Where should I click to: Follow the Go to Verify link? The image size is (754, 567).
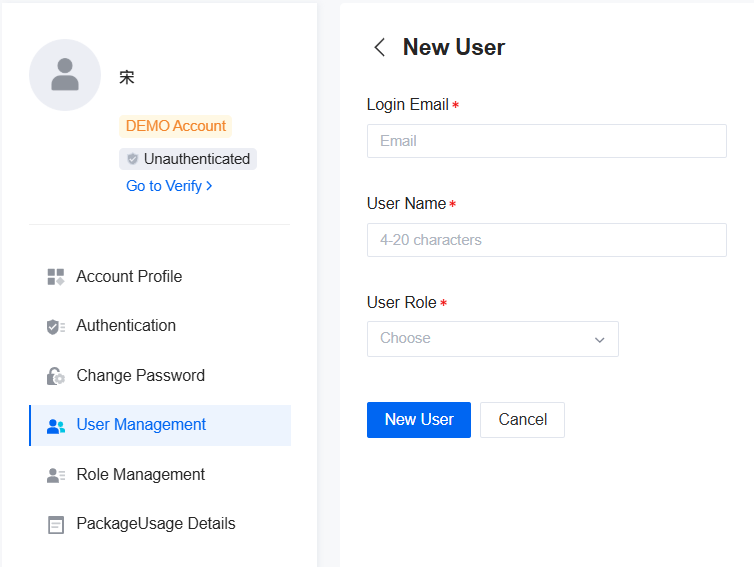(x=168, y=186)
